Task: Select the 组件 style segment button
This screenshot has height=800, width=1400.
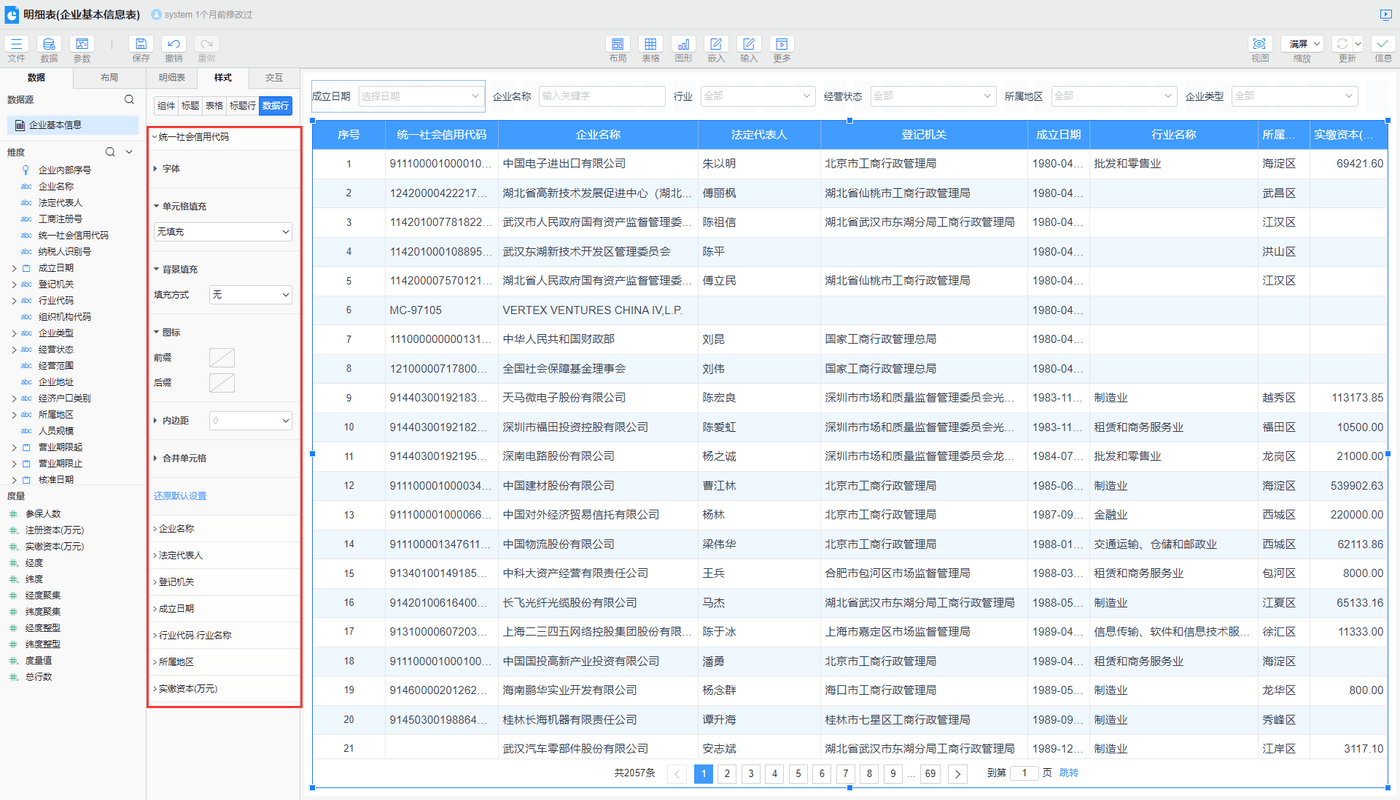Action: 166,106
